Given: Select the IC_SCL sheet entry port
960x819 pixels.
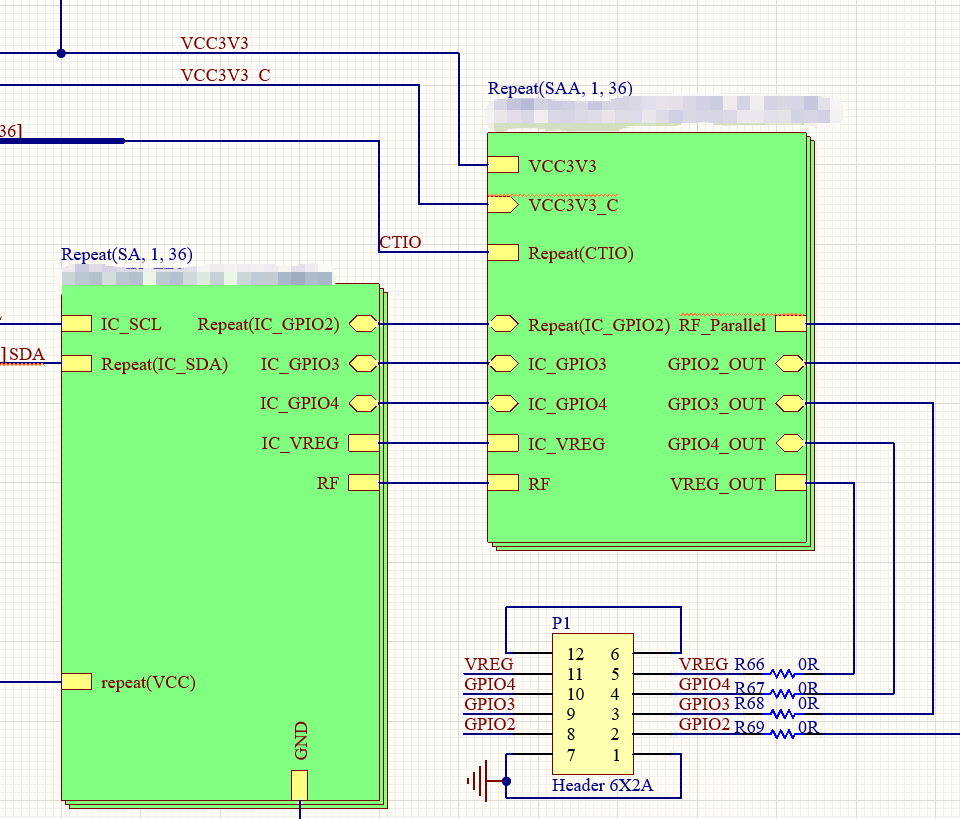Looking at the screenshot, I should click(x=77, y=324).
